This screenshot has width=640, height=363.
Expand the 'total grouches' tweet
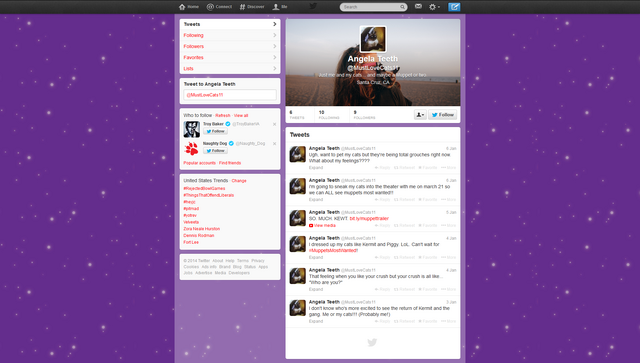[x=316, y=167]
